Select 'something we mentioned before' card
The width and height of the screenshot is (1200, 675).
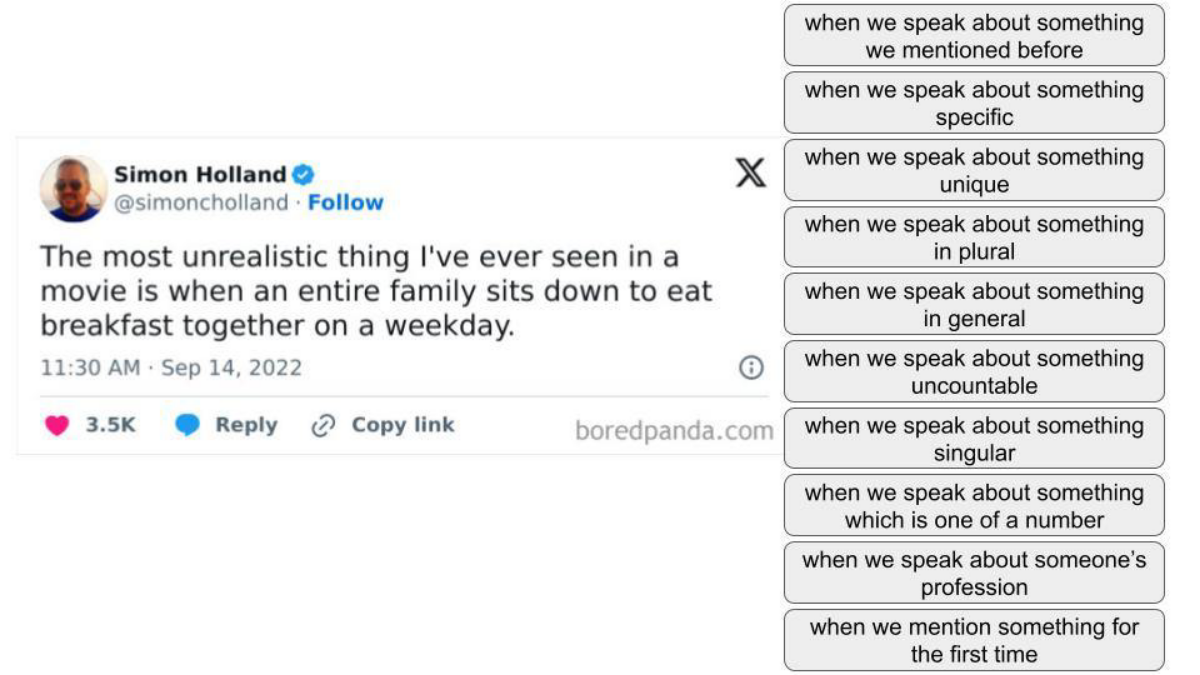click(x=974, y=36)
